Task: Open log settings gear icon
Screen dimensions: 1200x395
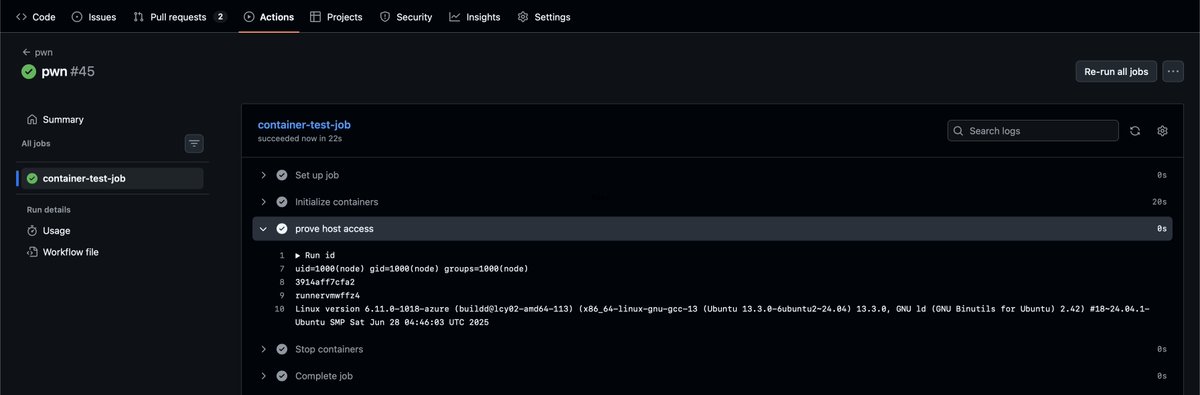Action: click(x=1162, y=131)
